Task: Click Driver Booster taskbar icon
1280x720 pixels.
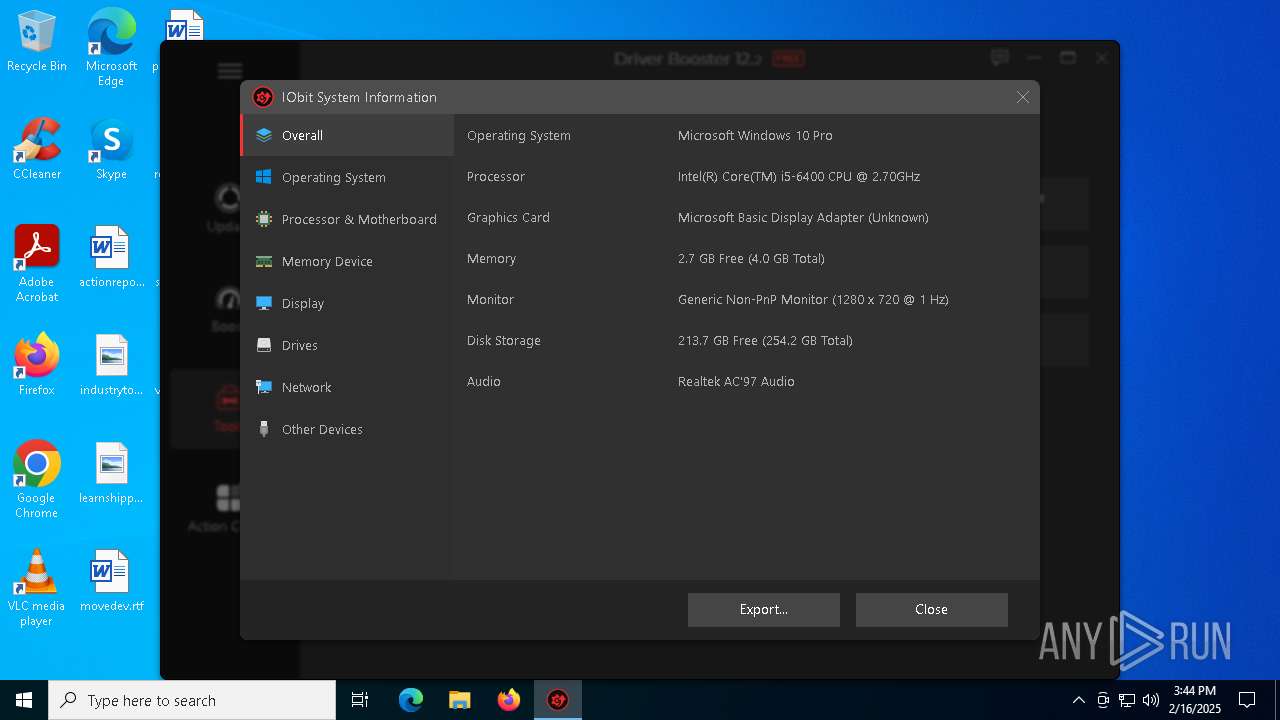Action: [558, 700]
